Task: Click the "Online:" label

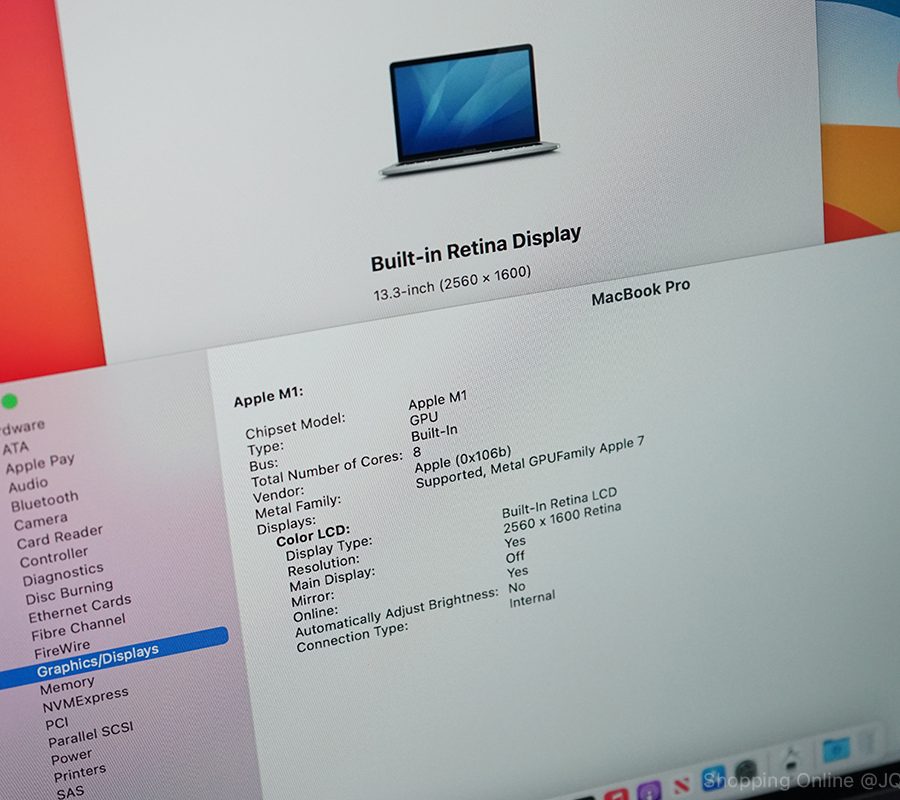Action: 315,614
